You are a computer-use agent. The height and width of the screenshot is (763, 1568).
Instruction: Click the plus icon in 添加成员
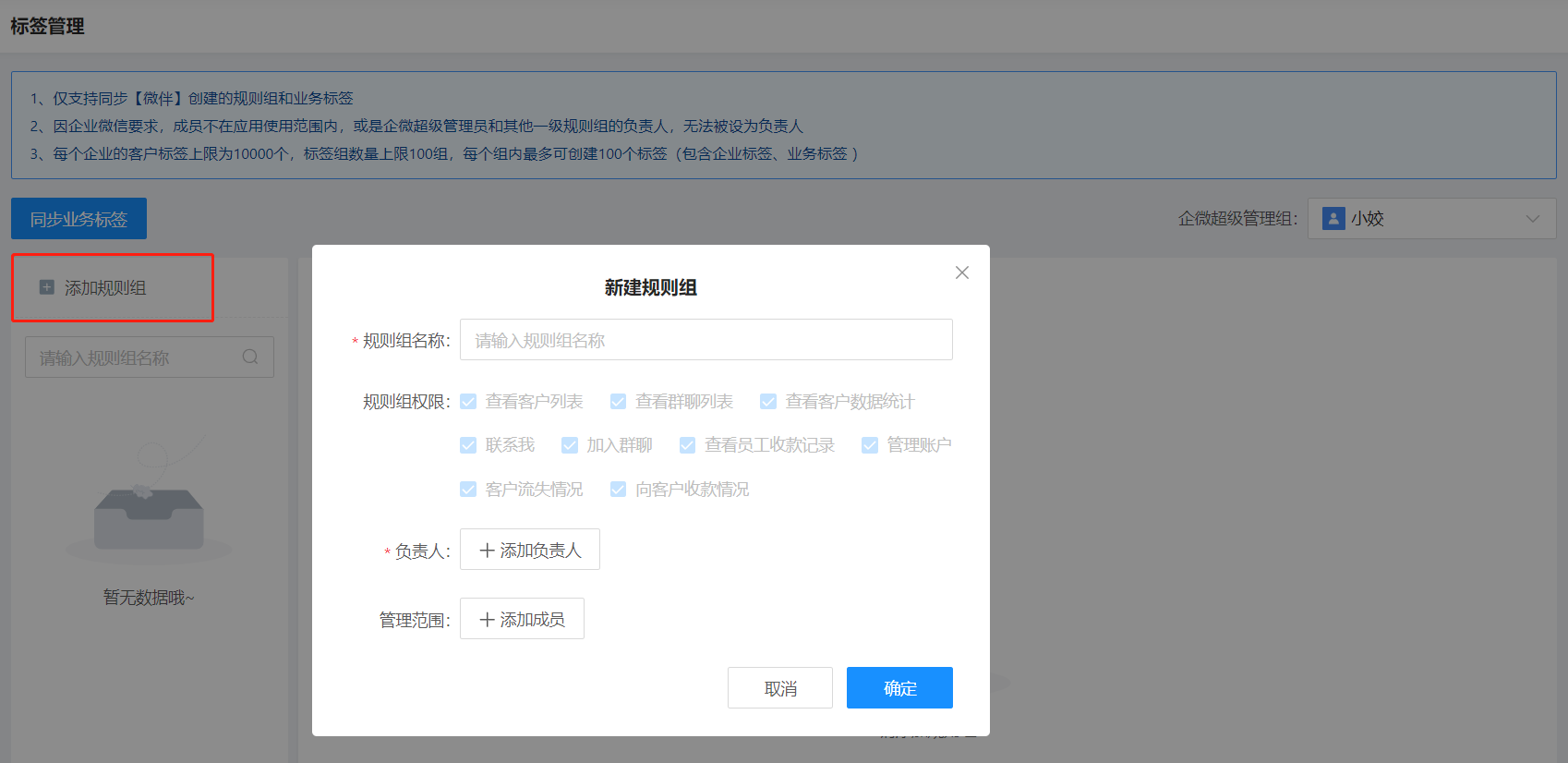[x=487, y=620]
